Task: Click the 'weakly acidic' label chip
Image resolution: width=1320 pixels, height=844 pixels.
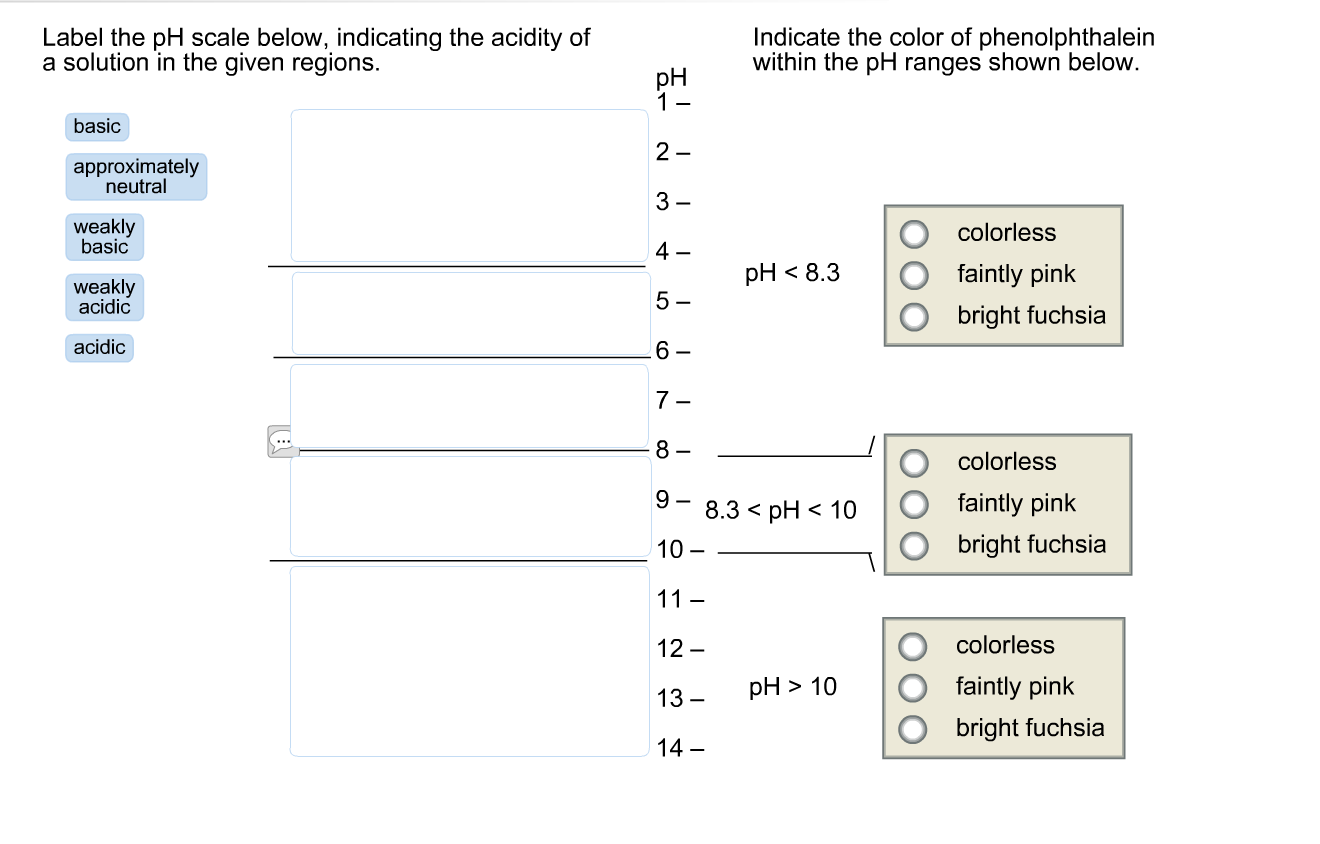Action: point(105,297)
